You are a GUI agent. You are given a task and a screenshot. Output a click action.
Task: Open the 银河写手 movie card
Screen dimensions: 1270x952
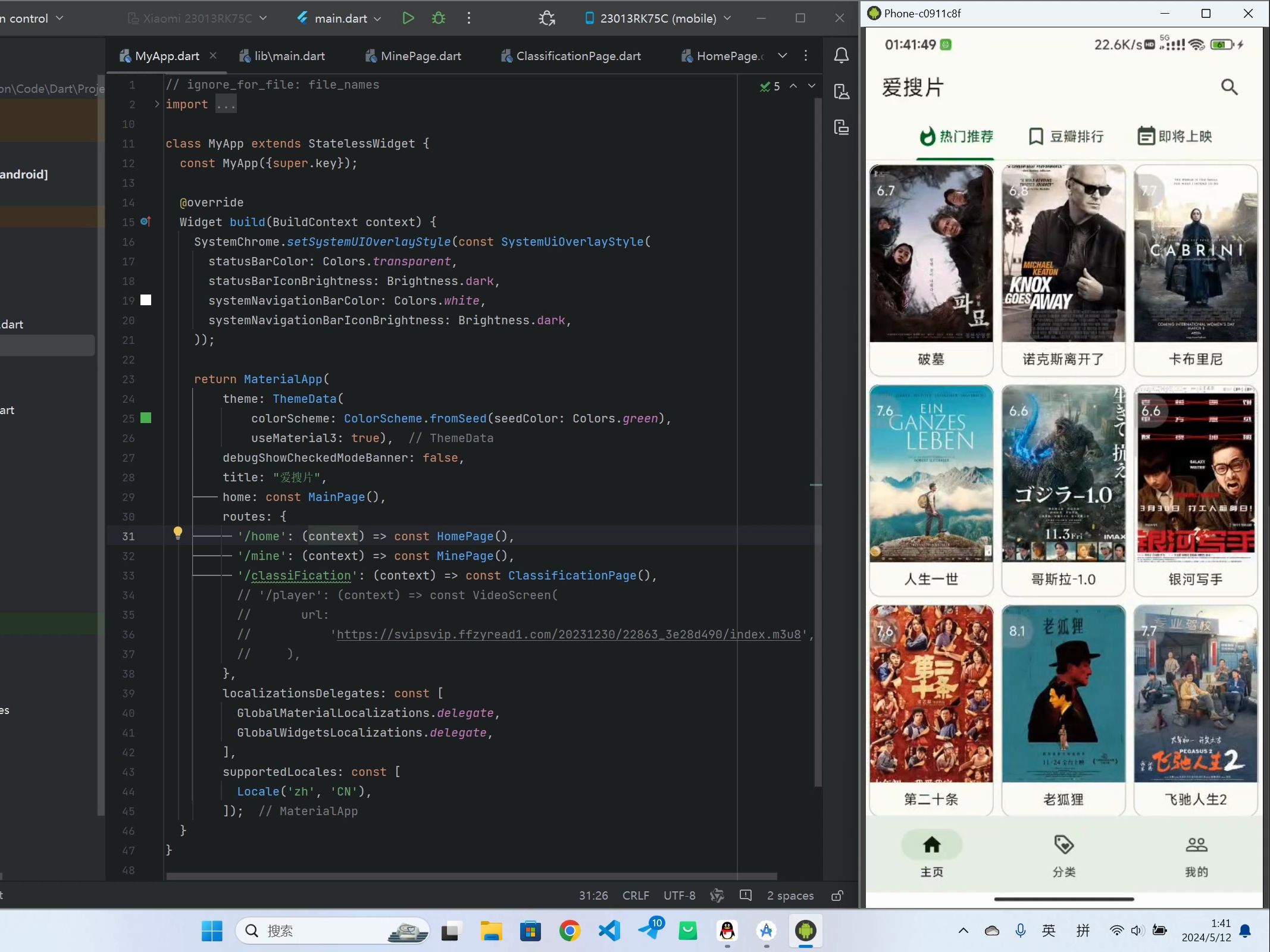coord(1196,490)
